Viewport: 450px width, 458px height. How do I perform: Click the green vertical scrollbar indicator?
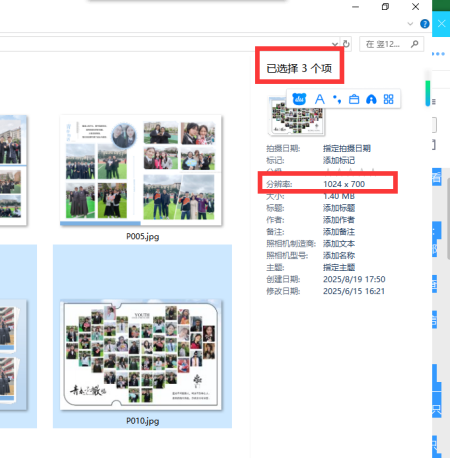point(428,93)
